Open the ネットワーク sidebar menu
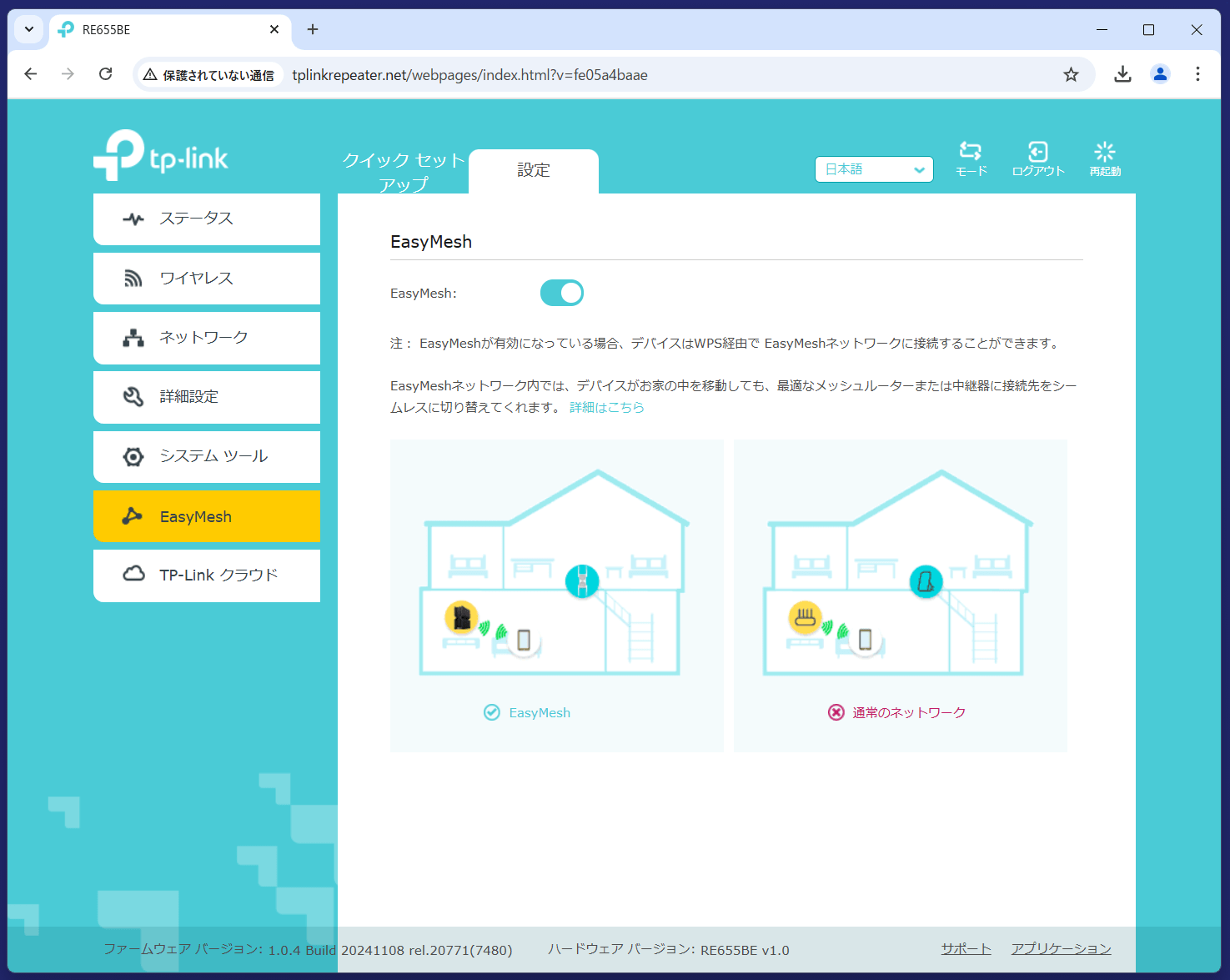 [207, 338]
